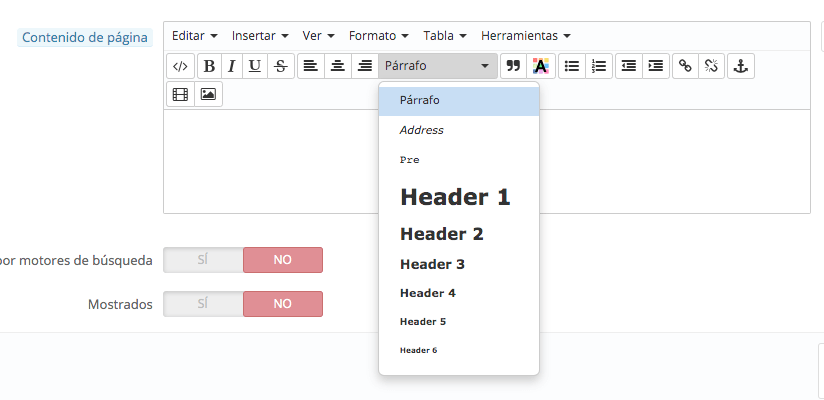Set Mostrados to NO
Image resolution: width=824 pixels, height=400 pixels.
click(283, 304)
